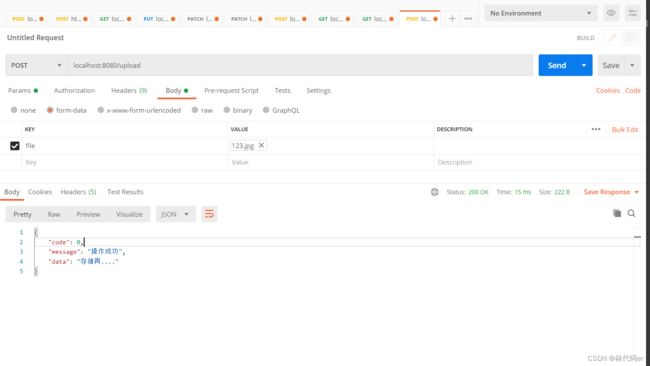Image resolution: width=650 pixels, height=366 pixels.
Task: Open the JSON format dropdown
Action: pos(176,214)
